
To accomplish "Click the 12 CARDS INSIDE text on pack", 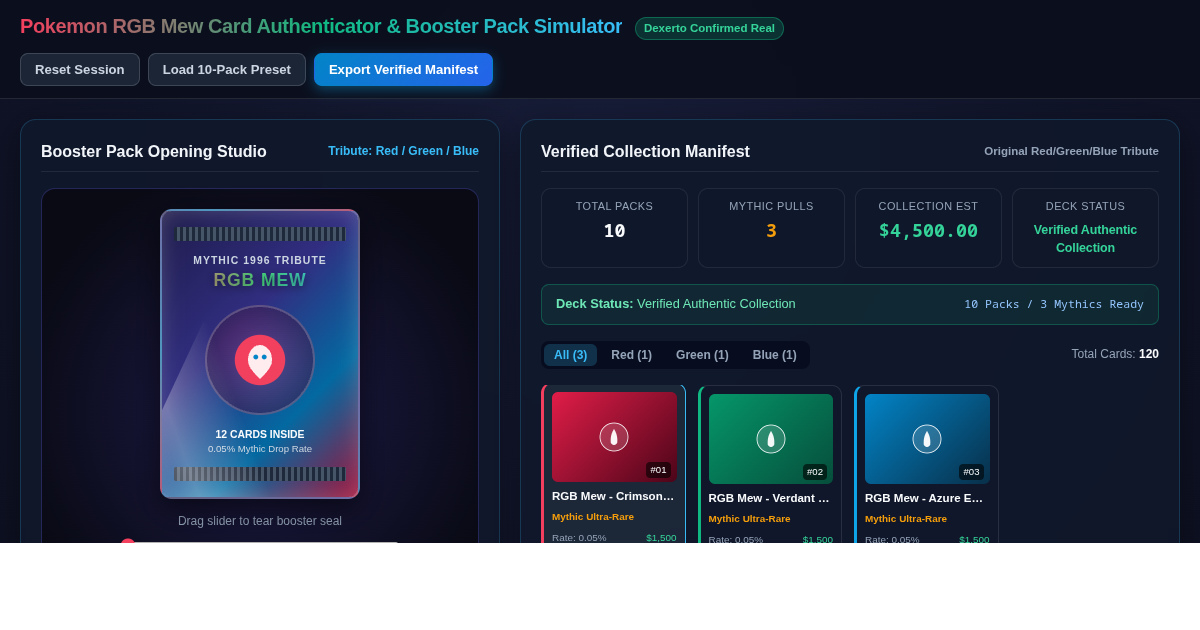I will coord(260,434).
